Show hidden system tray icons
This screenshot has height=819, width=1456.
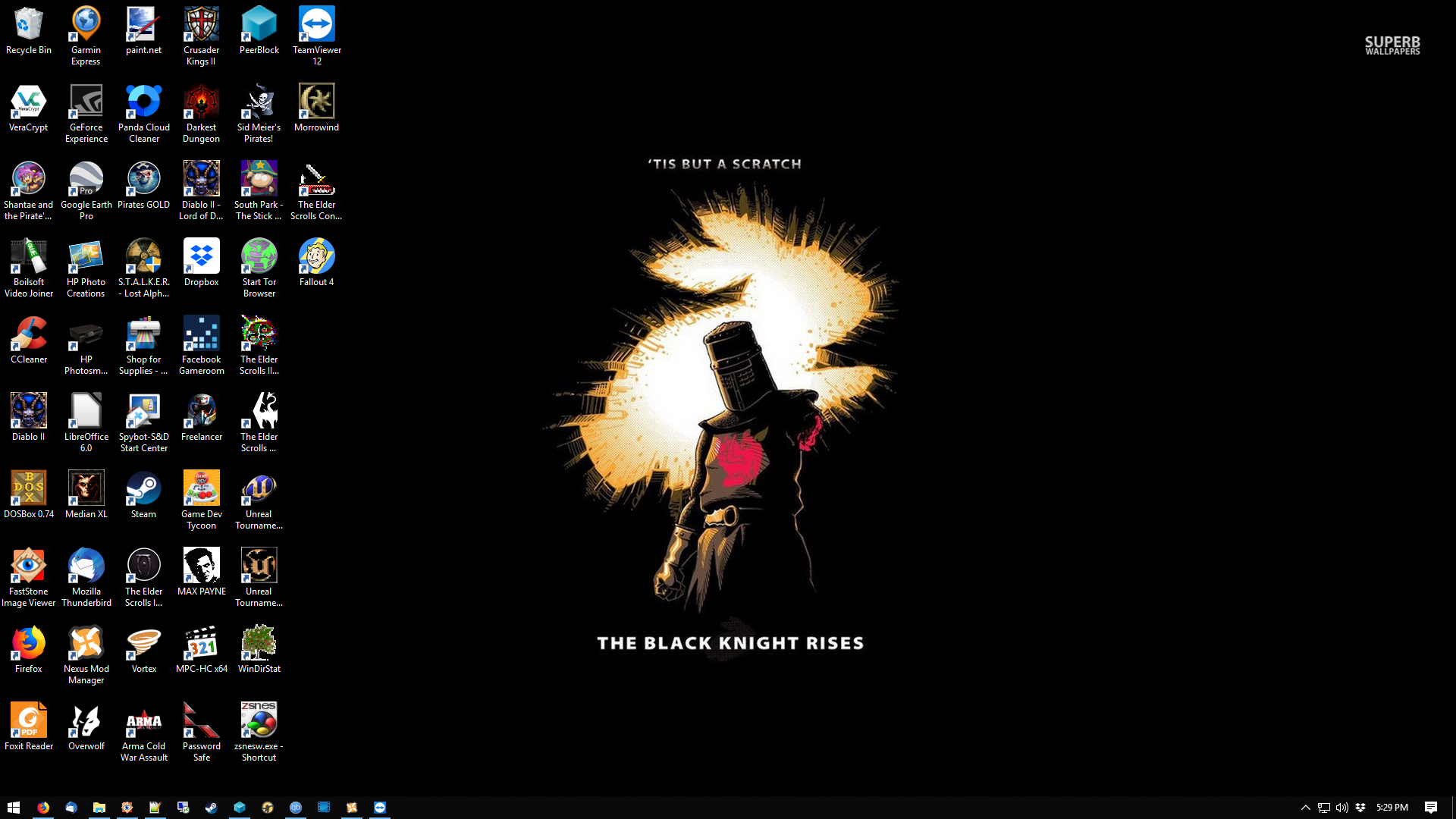click(x=1306, y=808)
